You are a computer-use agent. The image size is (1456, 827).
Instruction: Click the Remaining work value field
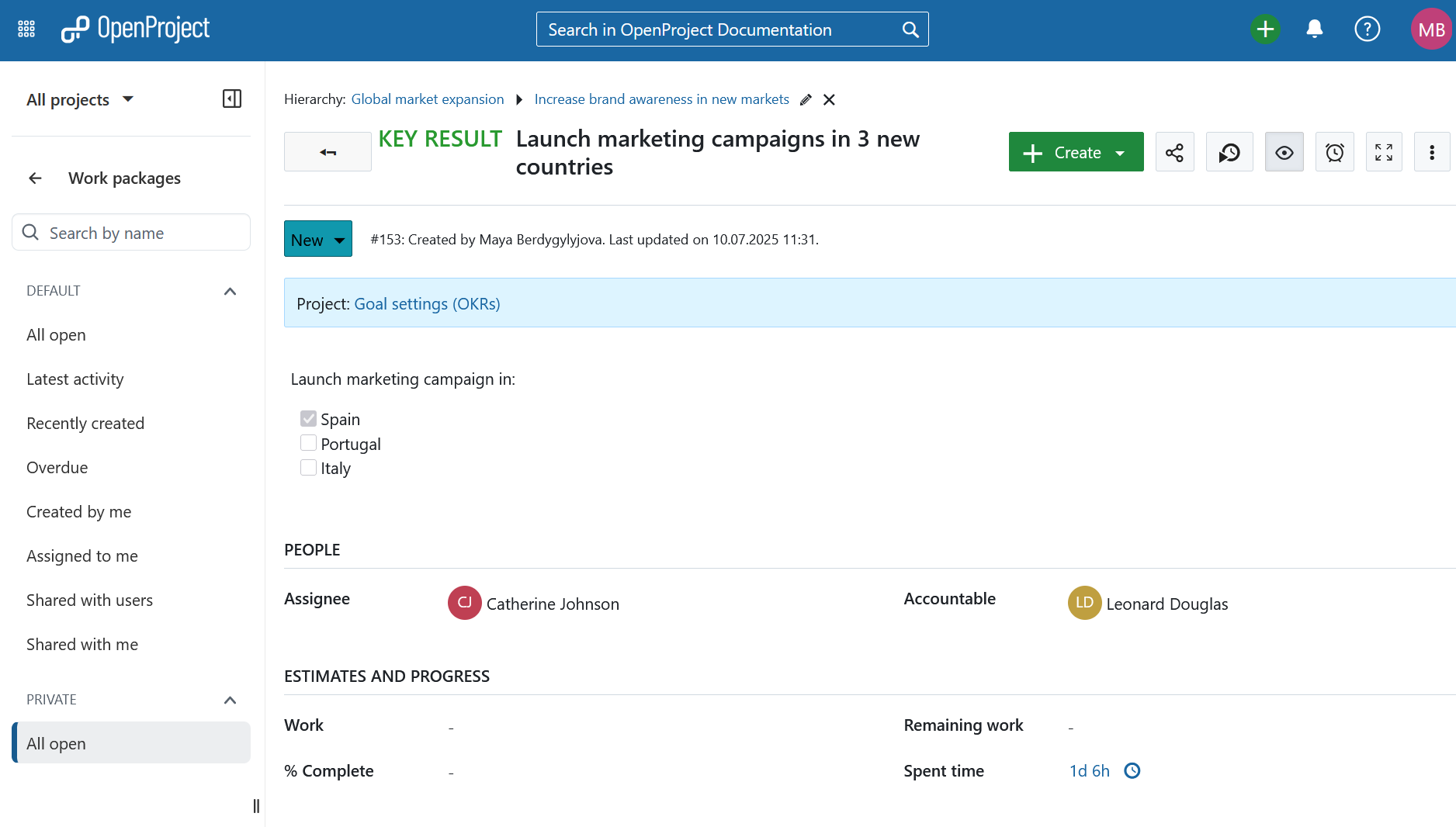[x=1071, y=727]
